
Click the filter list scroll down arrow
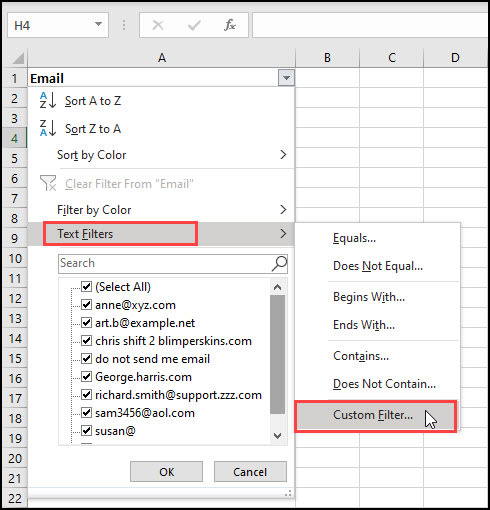pyautogui.click(x=277, y=436)
